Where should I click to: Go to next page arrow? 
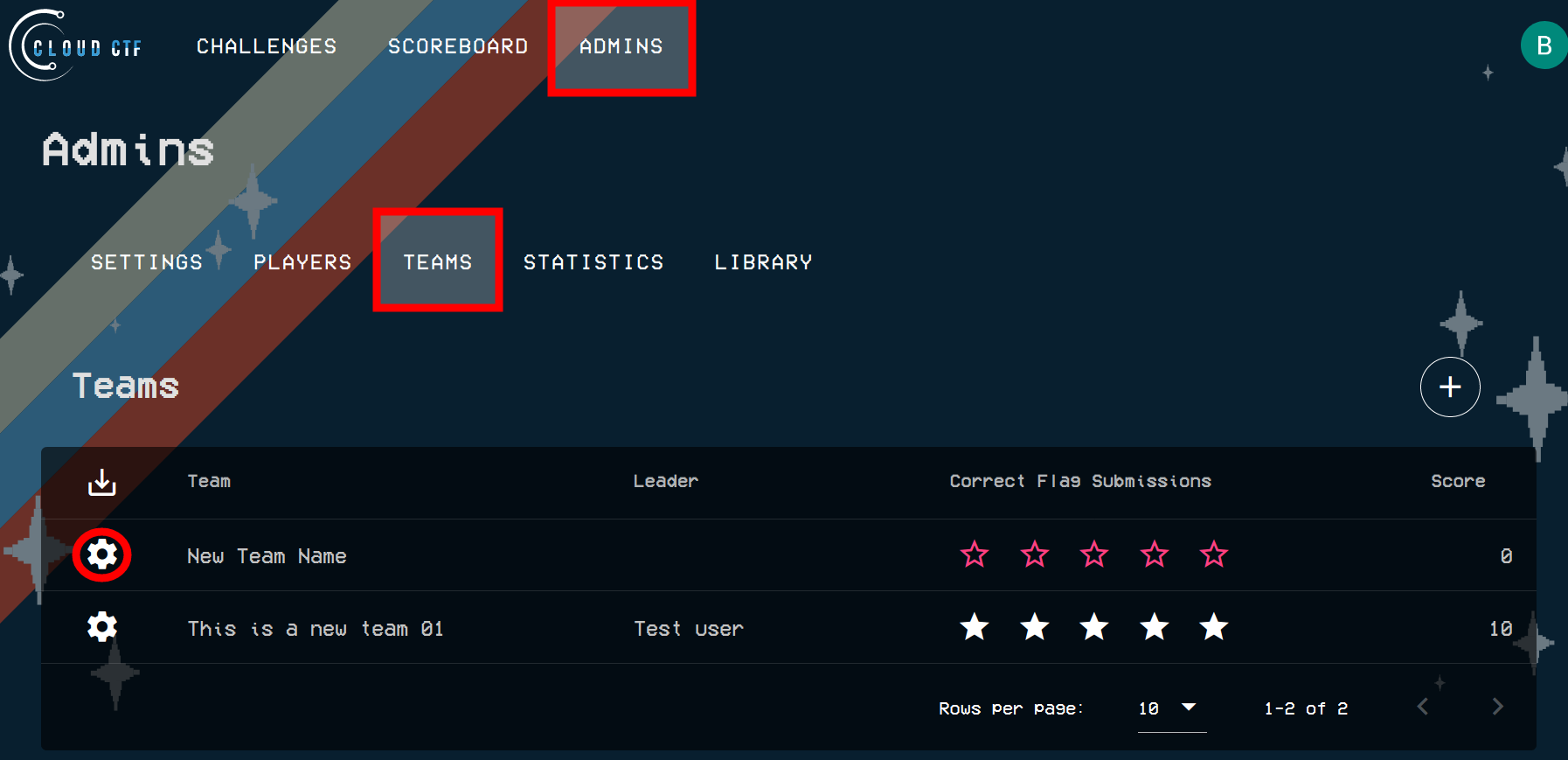tap(1497, 707)
